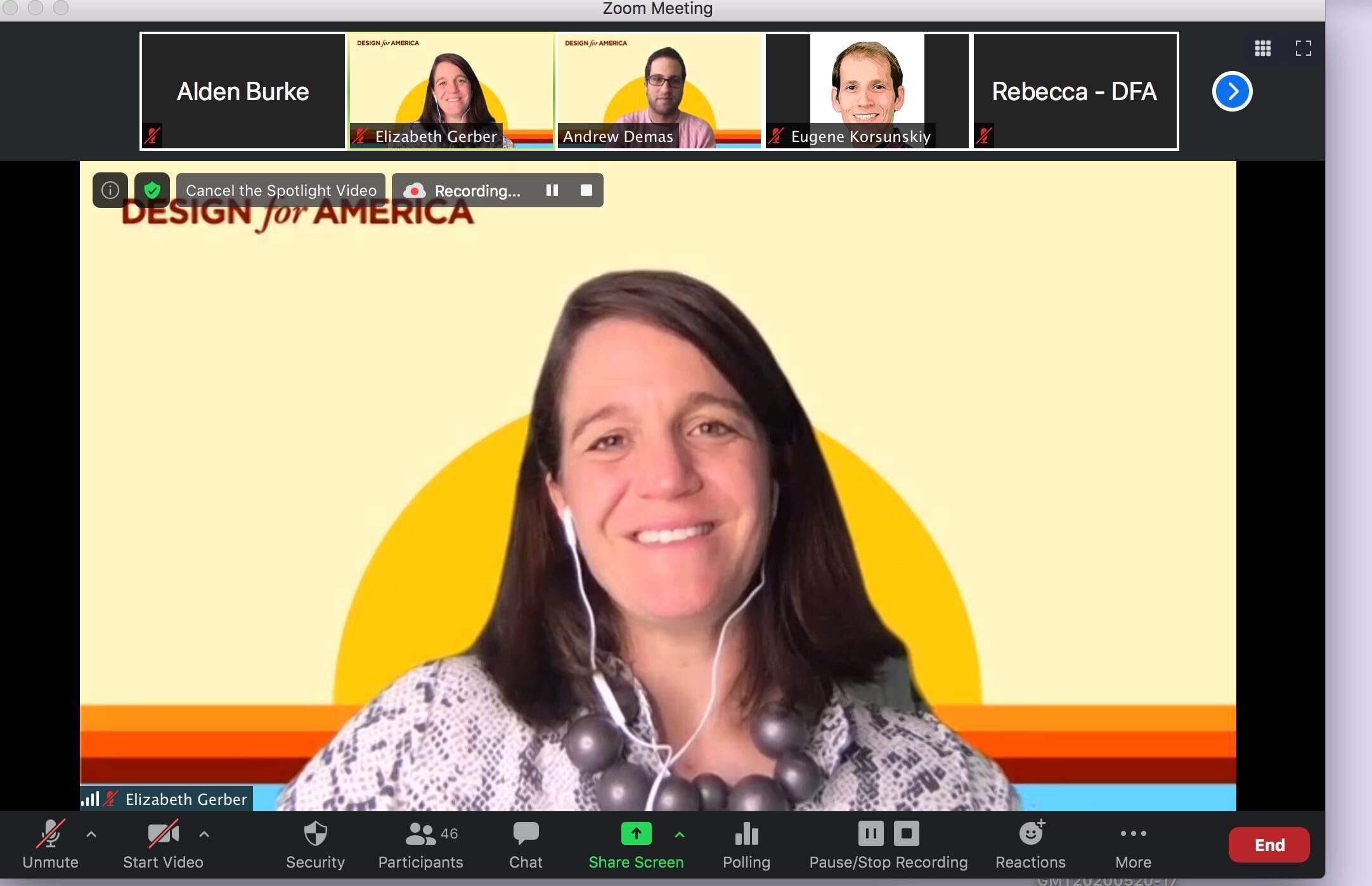Click muted mic icon on Rebecca - DFA tile
The width and height of the screenshot is (1372, 886).
(984, 136)
